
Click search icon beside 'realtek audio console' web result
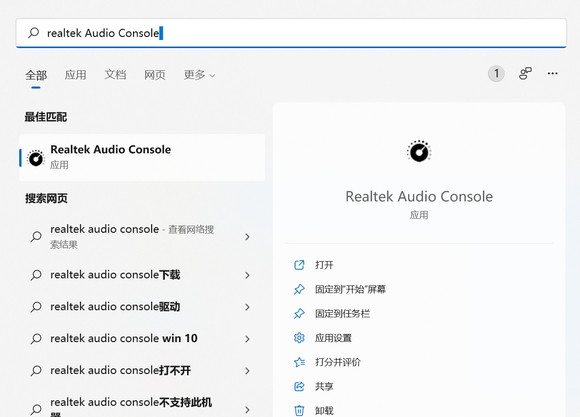(x=36, y=236)
